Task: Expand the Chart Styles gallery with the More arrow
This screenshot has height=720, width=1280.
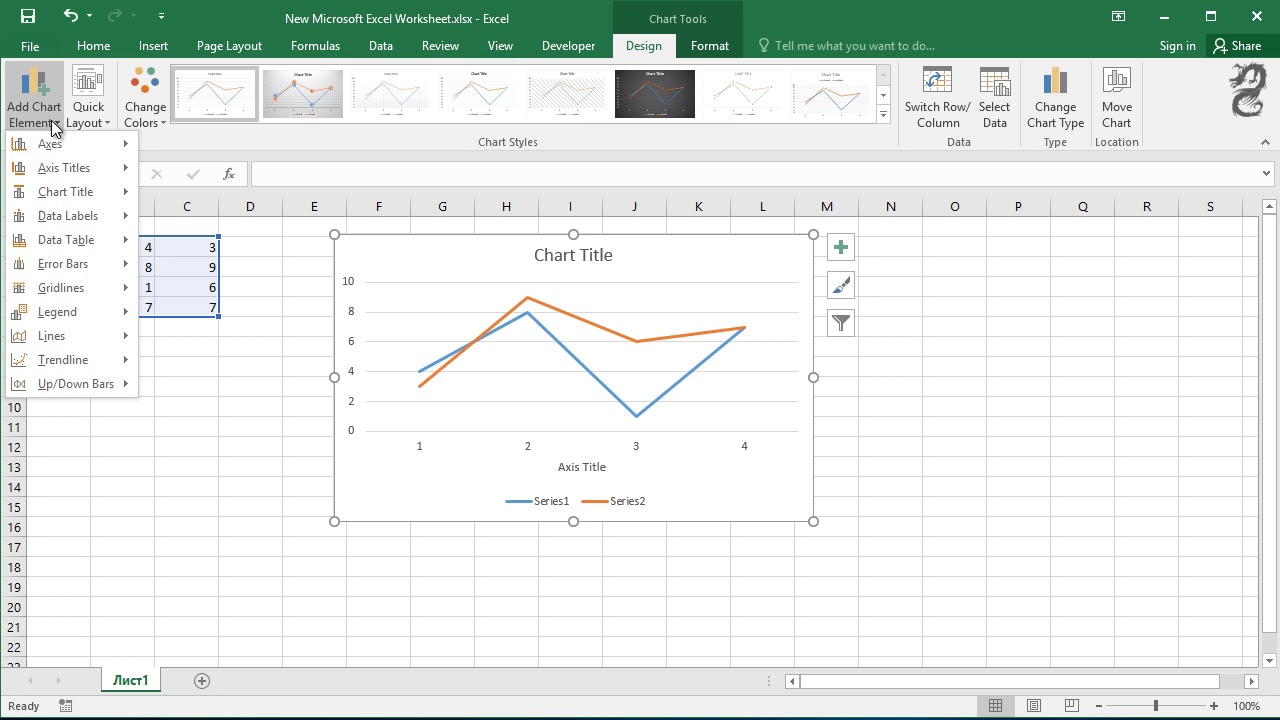Action: [x=883, y=115]
